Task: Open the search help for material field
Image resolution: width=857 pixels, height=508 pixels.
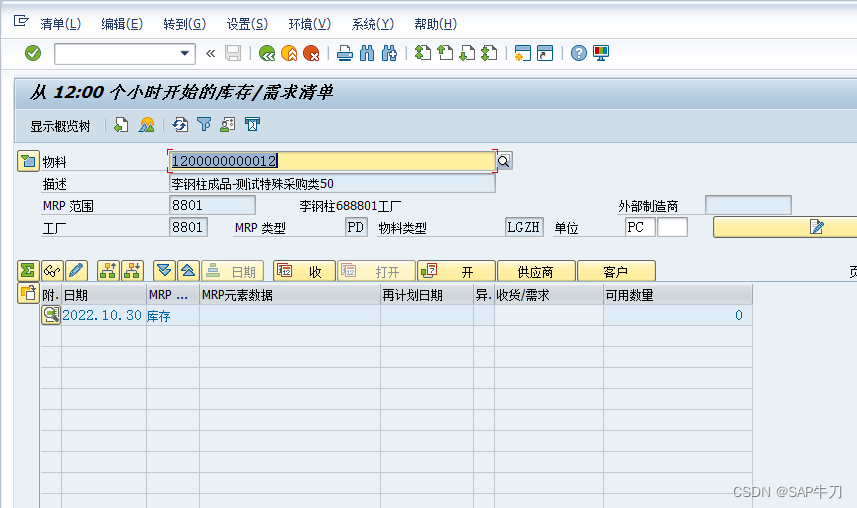Action: point(504,161)
